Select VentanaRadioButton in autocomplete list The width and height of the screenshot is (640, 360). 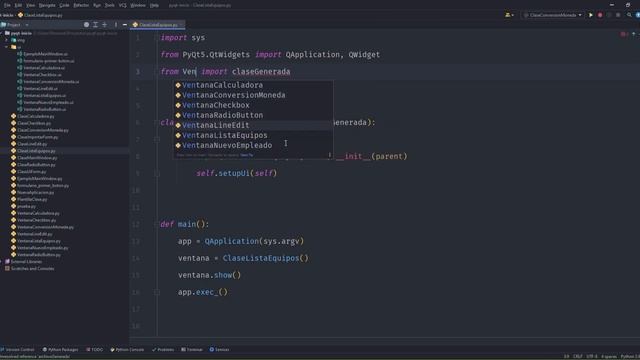[253, 115]
